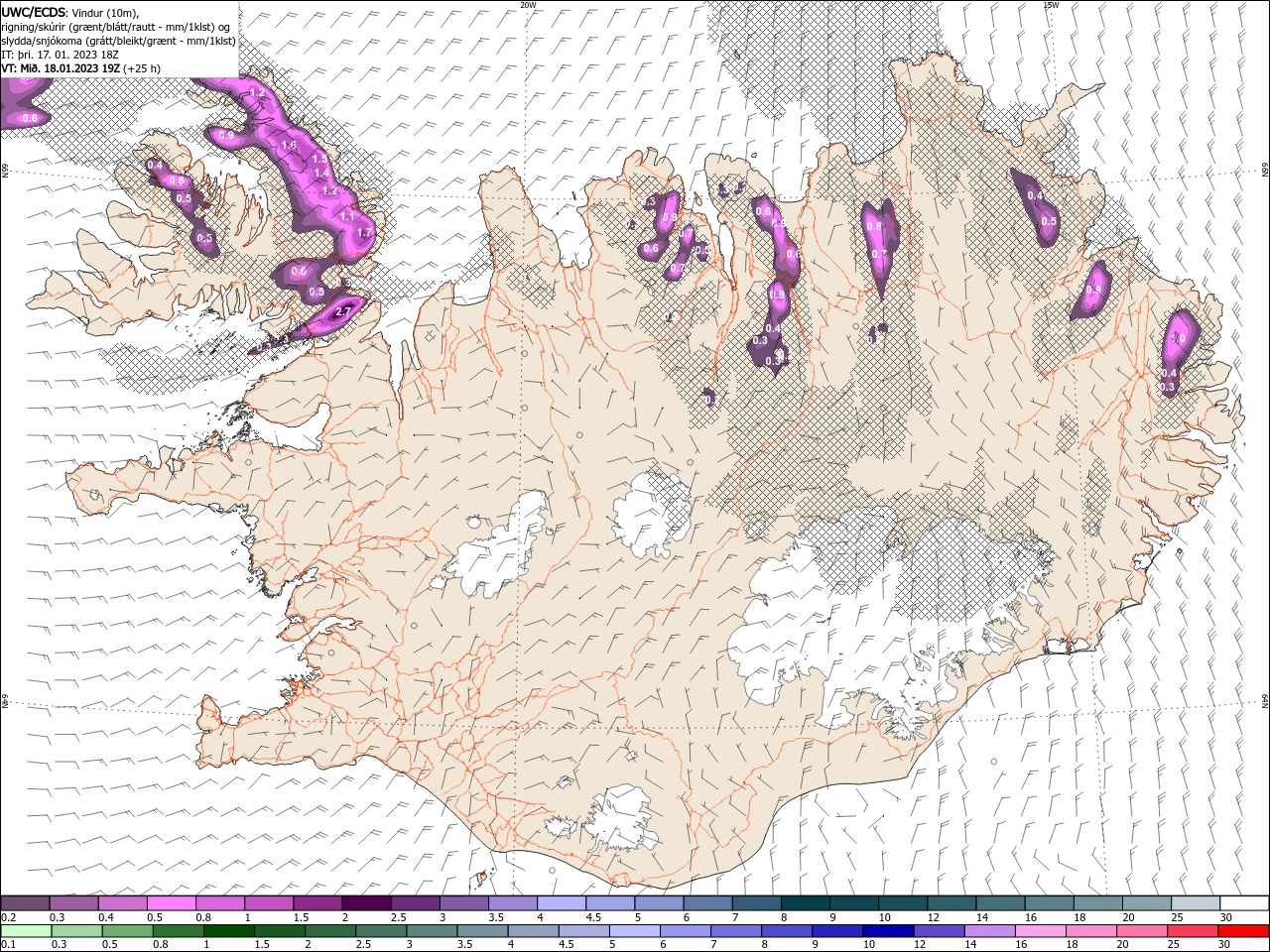Click the '1.1' value on the snow band
This screenshot has height=952, width=1270.
347,215
